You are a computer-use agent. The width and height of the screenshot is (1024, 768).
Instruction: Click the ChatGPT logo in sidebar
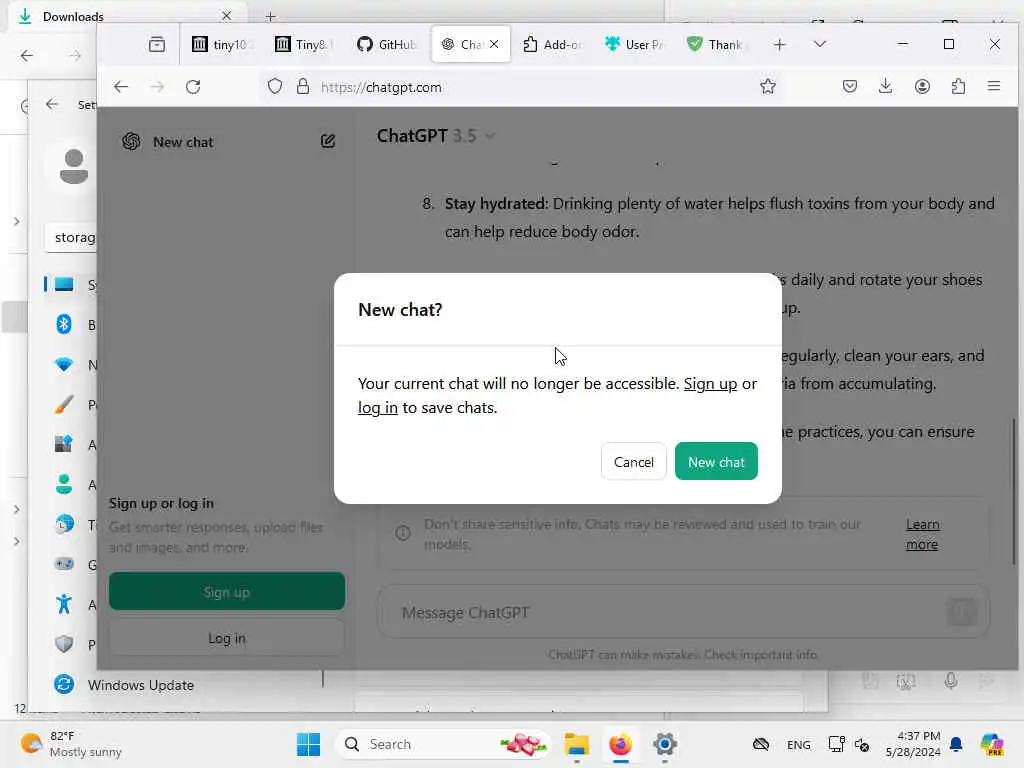(131, 142)
